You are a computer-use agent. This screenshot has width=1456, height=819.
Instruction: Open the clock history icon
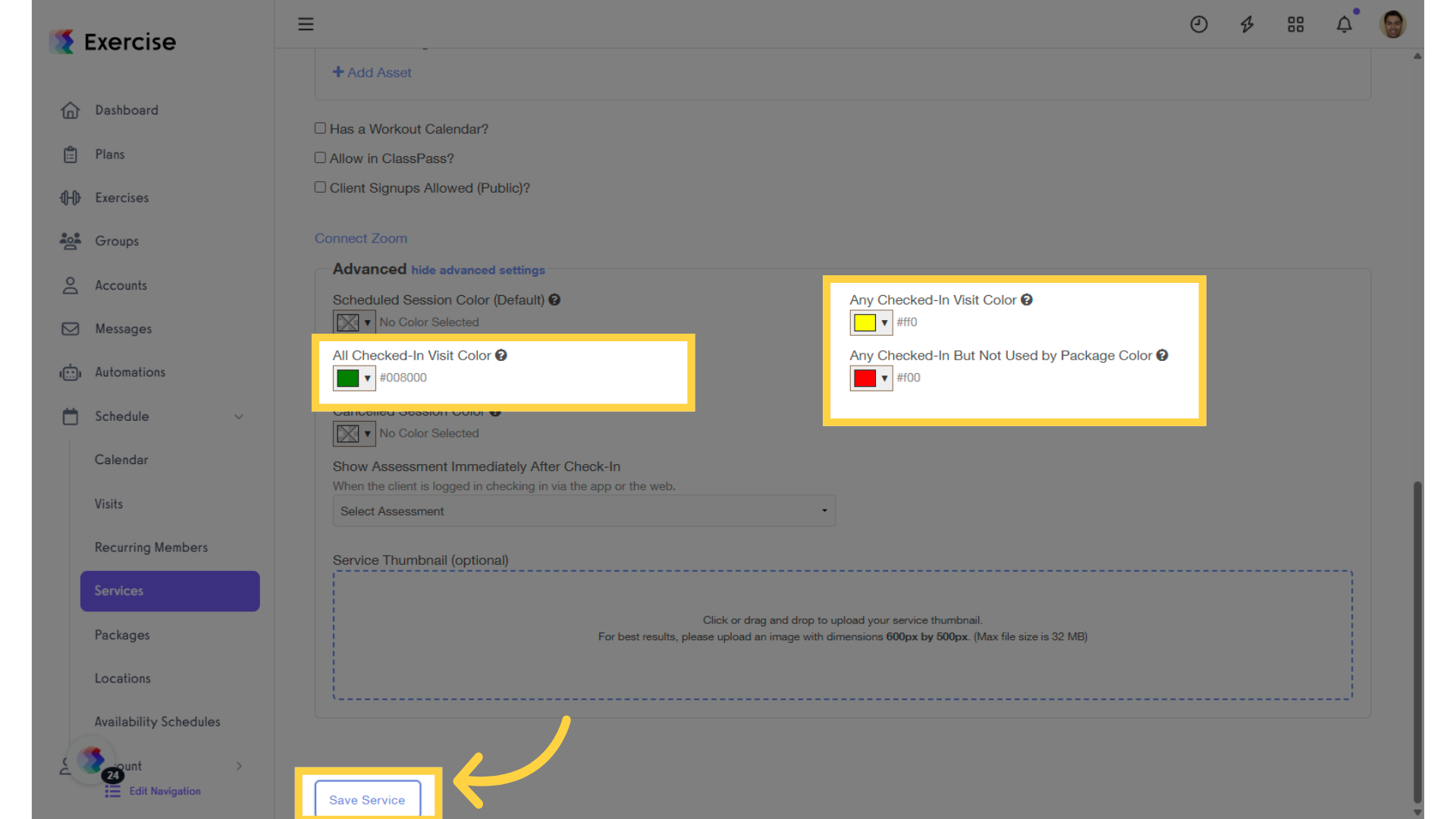(1199, 24)
